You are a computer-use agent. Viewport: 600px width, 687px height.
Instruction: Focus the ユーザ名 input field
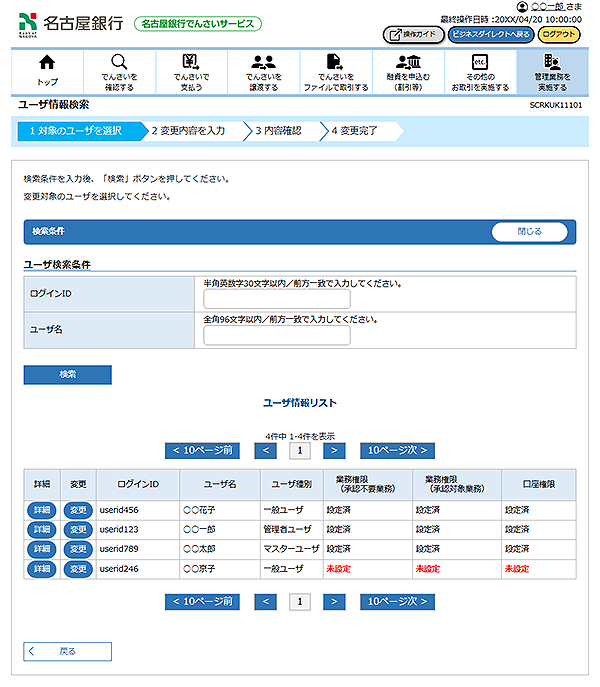click(x=277, y=335)
